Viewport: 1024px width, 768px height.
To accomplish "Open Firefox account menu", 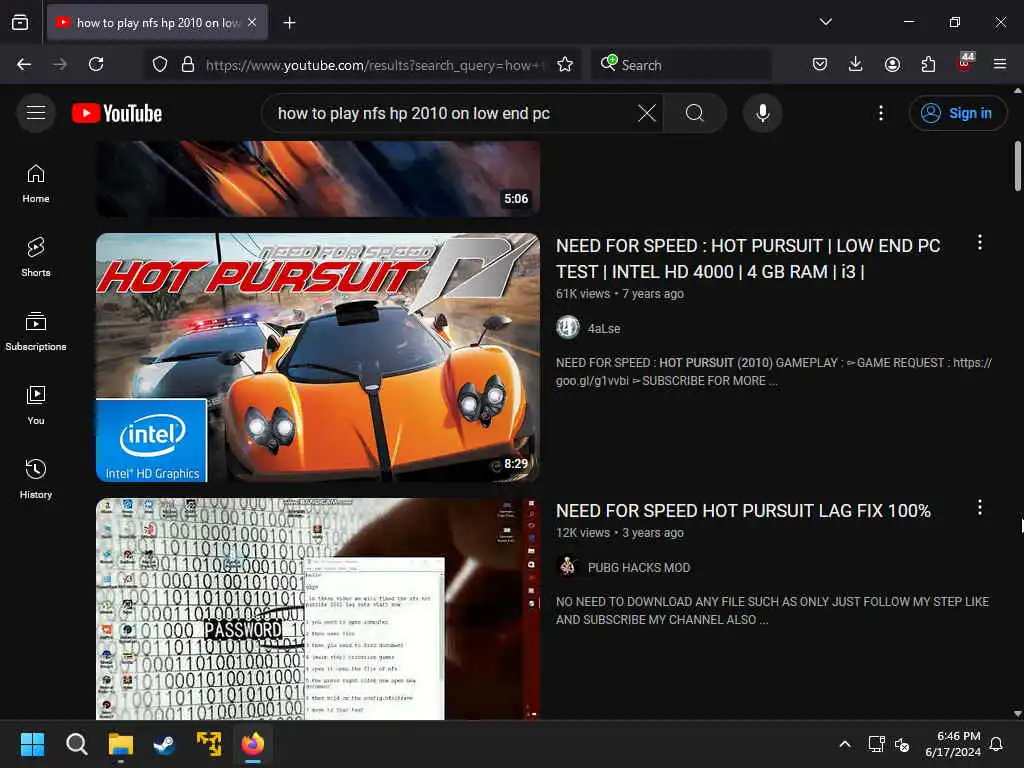I will point(892,64).
